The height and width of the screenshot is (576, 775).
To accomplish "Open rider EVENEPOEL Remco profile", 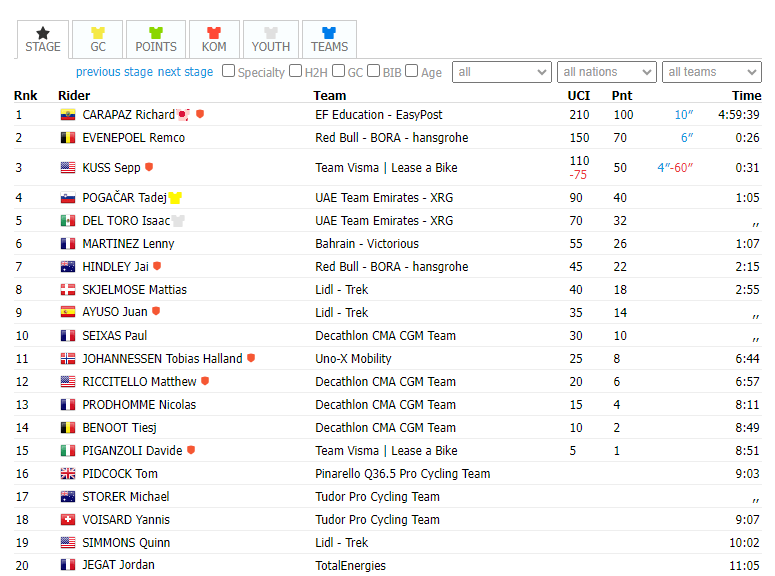I will (x=133, y=137).
